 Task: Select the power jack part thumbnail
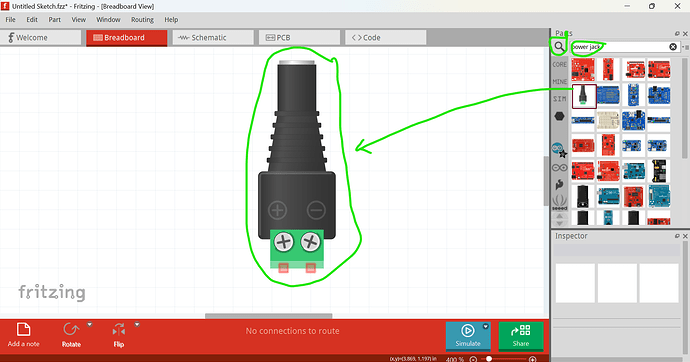(584, 96)
